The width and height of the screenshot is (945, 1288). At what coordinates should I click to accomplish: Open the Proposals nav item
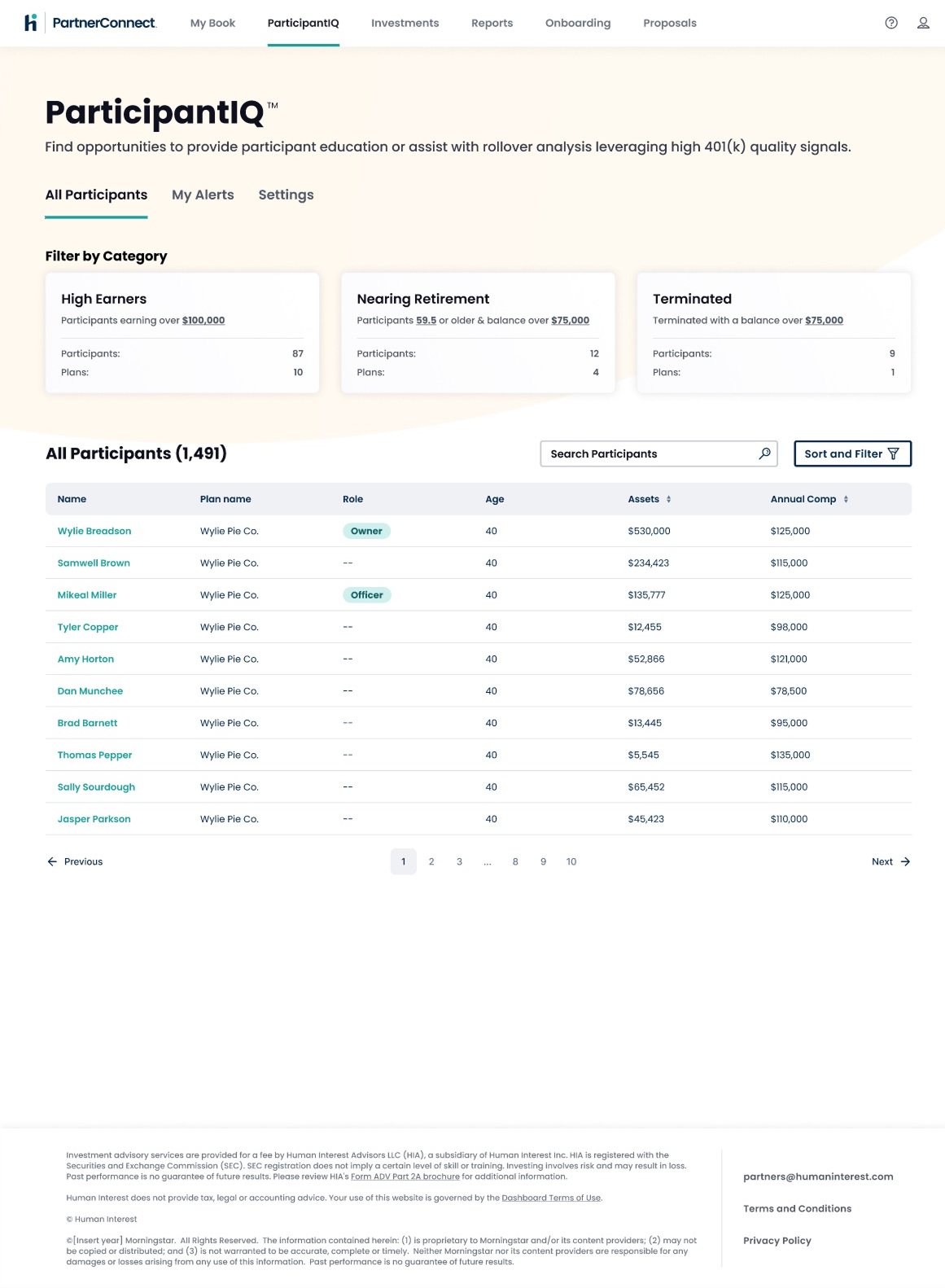(x=670, y=23)
